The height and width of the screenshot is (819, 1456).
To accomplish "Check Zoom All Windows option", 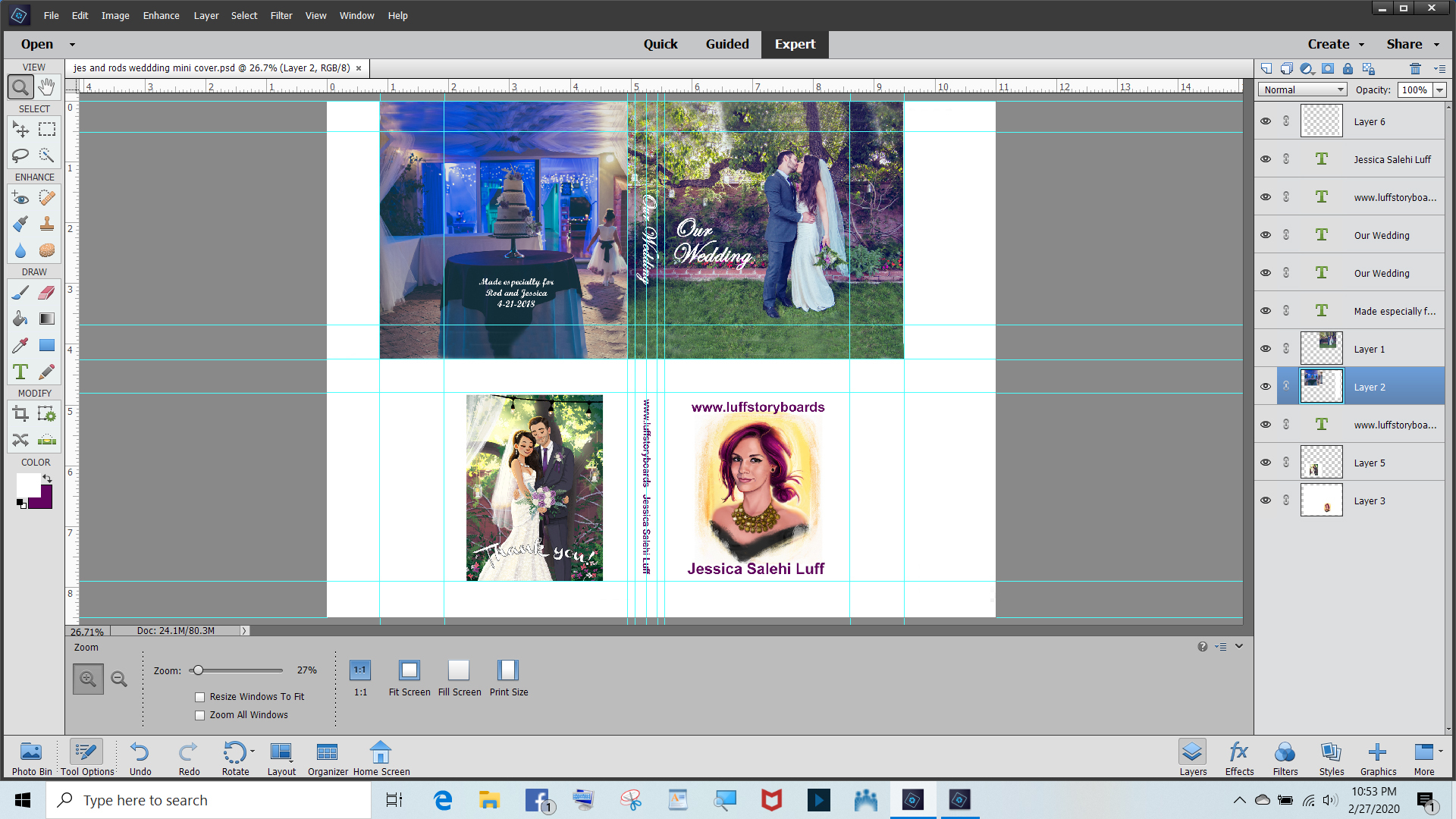I will tap(200, 715).
